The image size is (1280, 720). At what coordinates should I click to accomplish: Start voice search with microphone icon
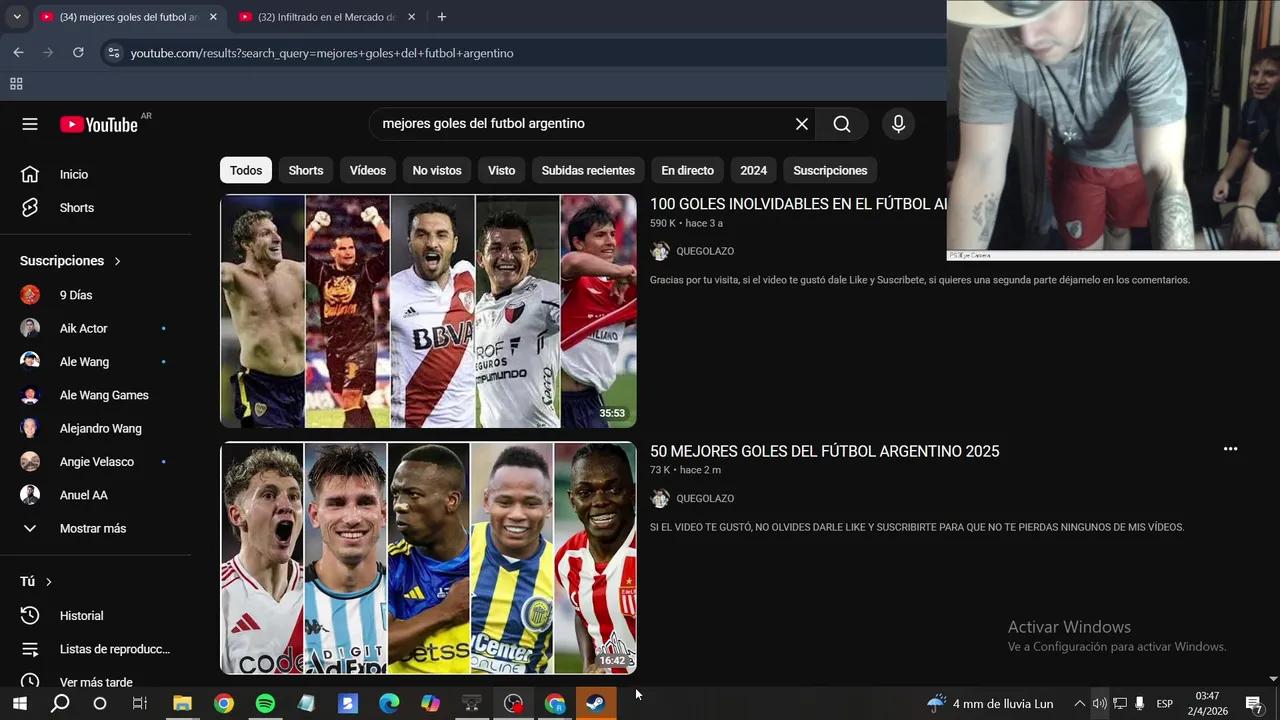(898, 124)
